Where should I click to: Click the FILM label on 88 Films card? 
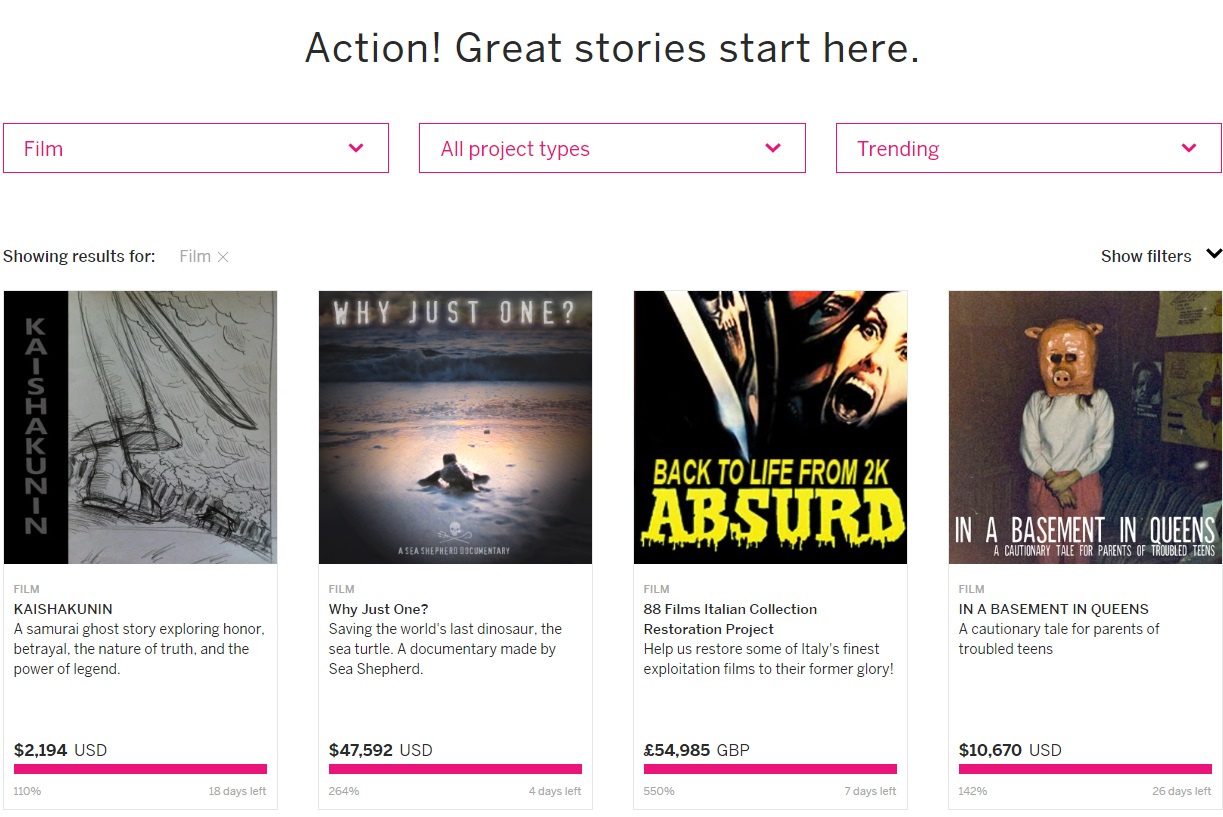[656, 589]
